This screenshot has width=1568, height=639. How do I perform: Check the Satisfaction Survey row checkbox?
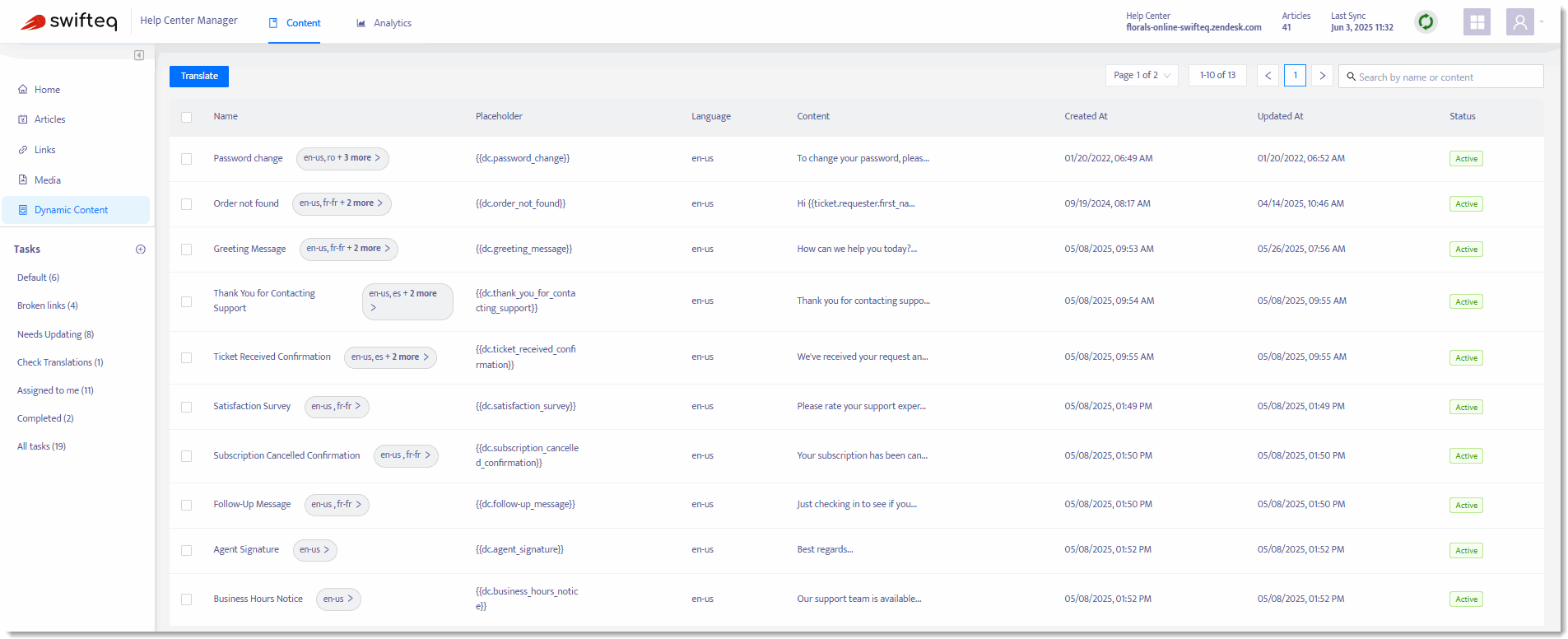click(x=187, y=408)
